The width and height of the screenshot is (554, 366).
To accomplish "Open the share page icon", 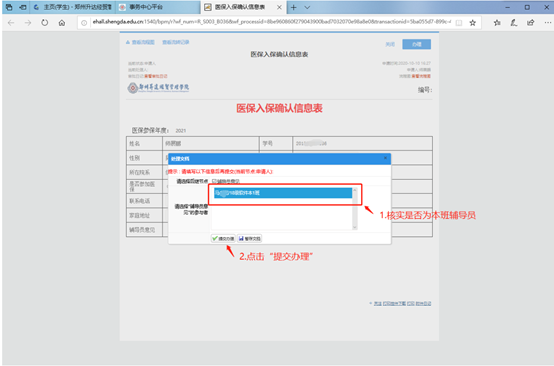I will click(530, 23).
